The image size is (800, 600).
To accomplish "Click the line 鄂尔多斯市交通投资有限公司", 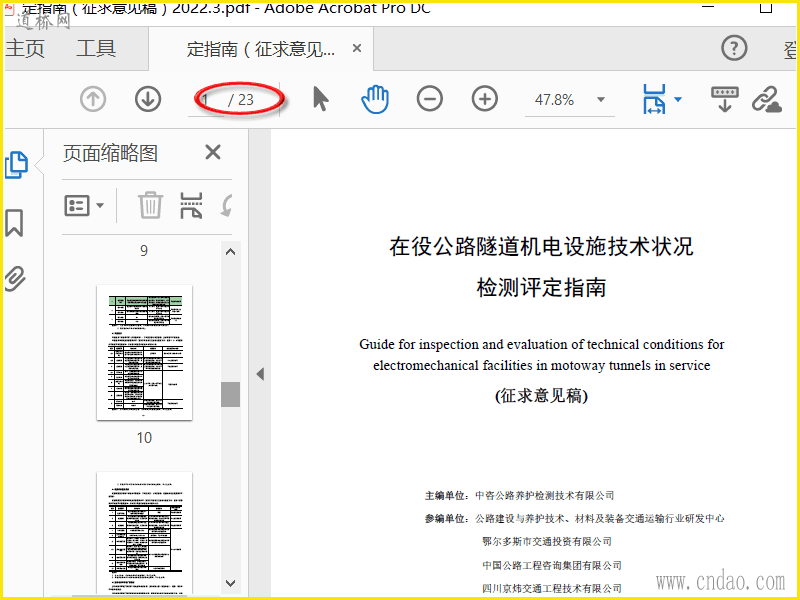I will coord(547,541).
